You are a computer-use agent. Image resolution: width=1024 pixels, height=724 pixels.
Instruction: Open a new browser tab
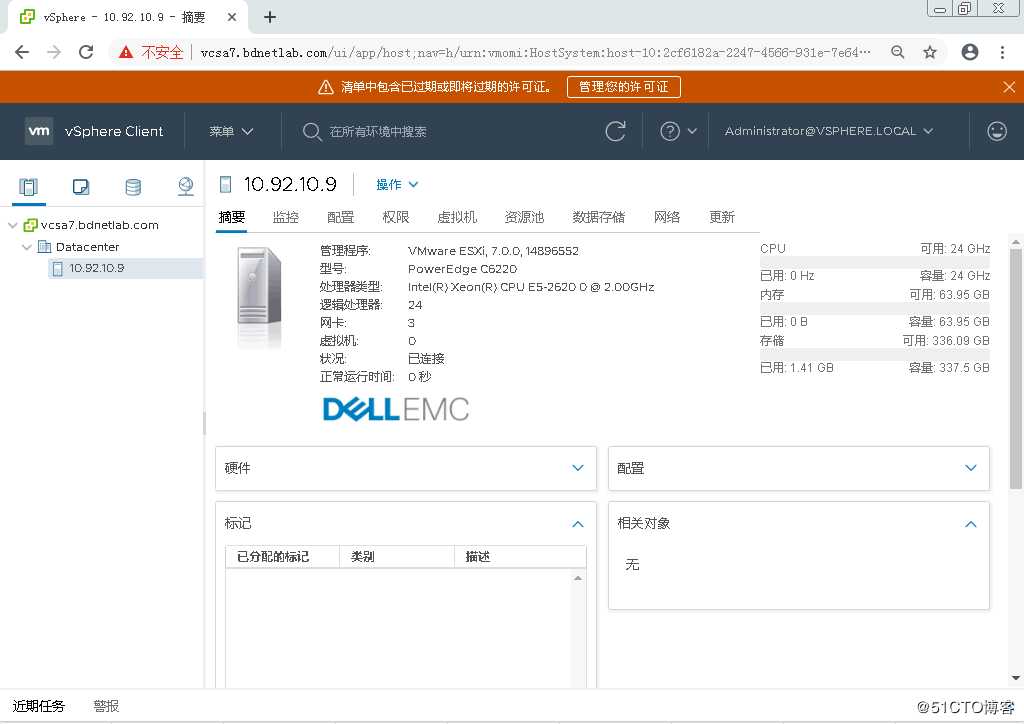tap(270, 17)
